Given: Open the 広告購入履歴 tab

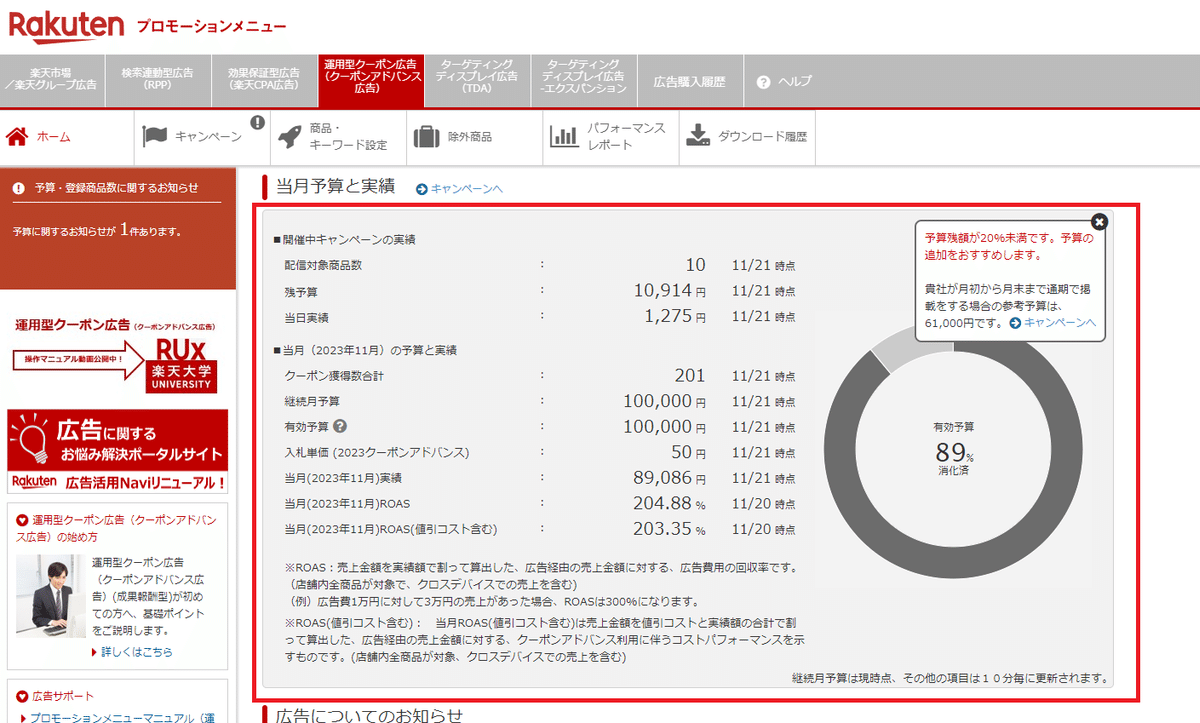Looking at the screenshot, I should [690, 81].
